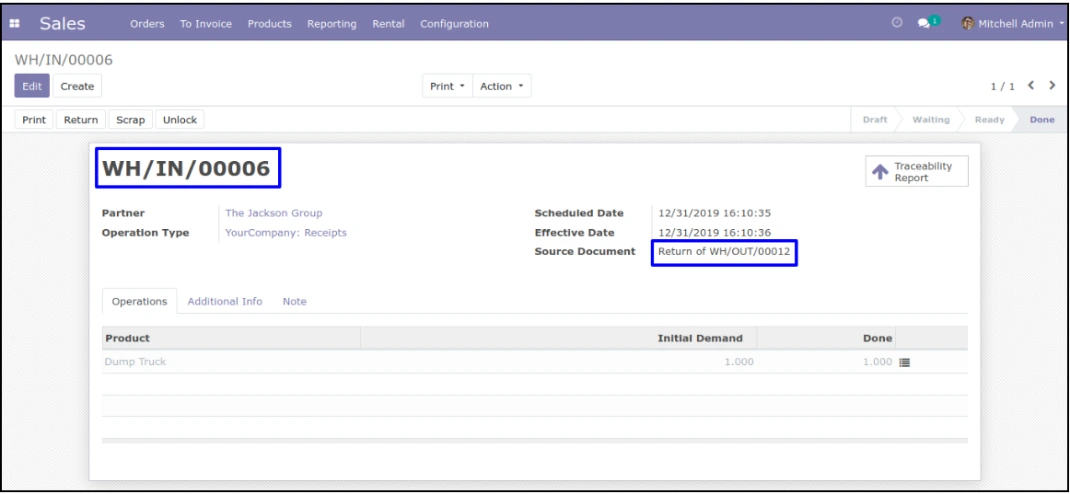Expand the Print dropdown
Image resolution: width=1070 pixels, height=494 pixels.
[446, 87]
